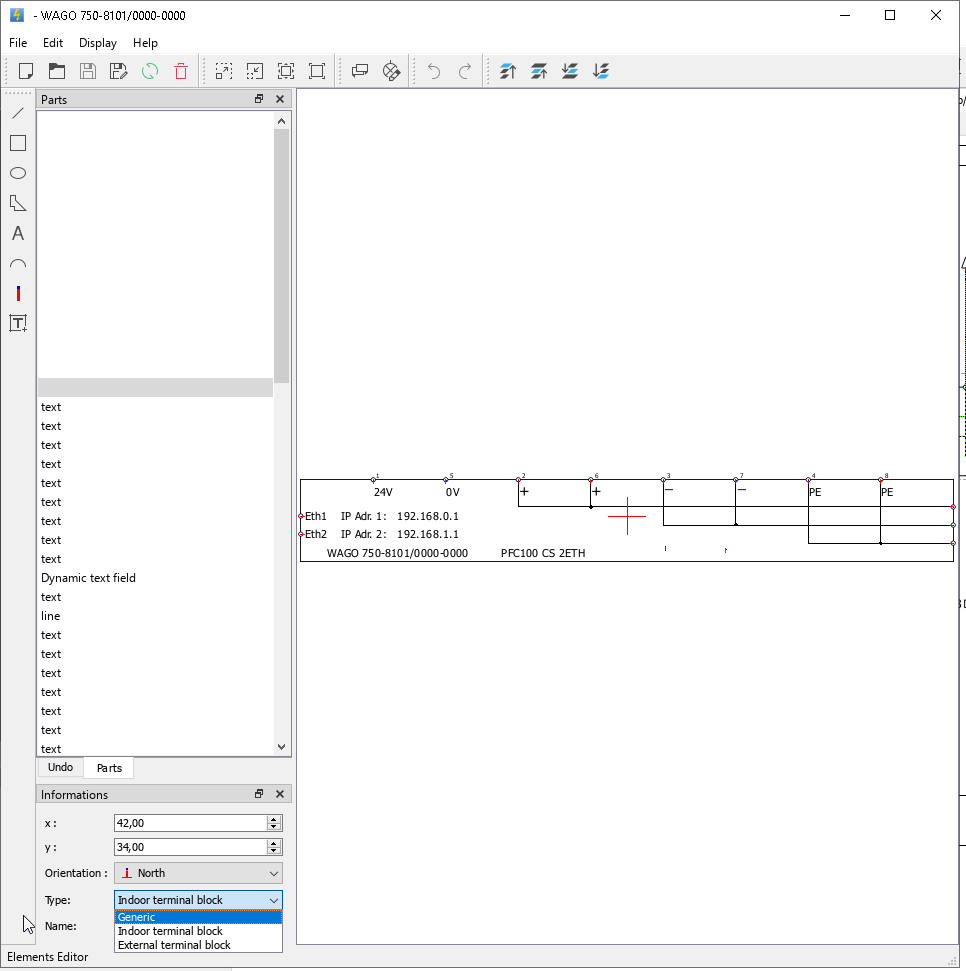Viewport: 966px width, 971px height.
Task: Float the Parts panel
Action: pos(259,99)
